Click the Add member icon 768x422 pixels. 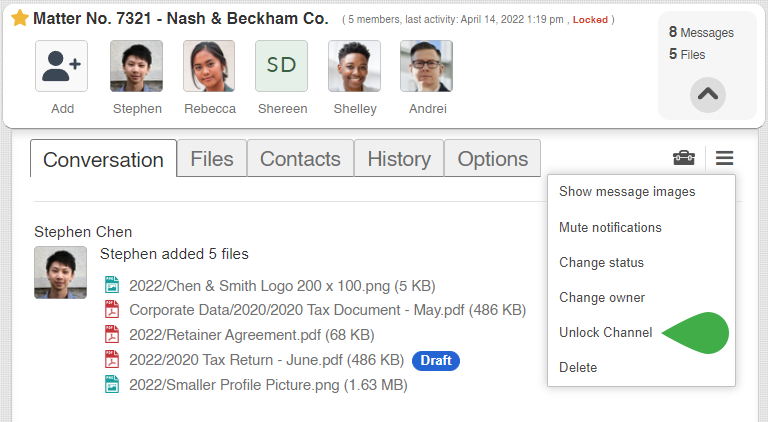point(61,66)
